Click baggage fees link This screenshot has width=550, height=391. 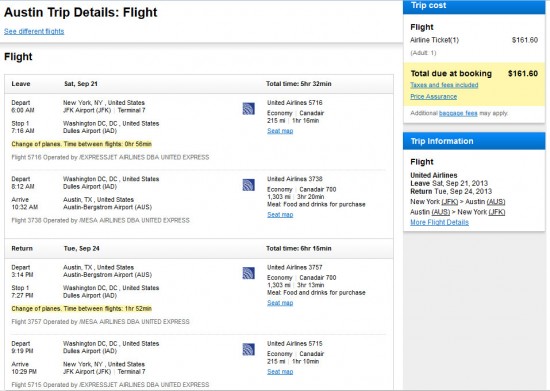coord(458,113)
